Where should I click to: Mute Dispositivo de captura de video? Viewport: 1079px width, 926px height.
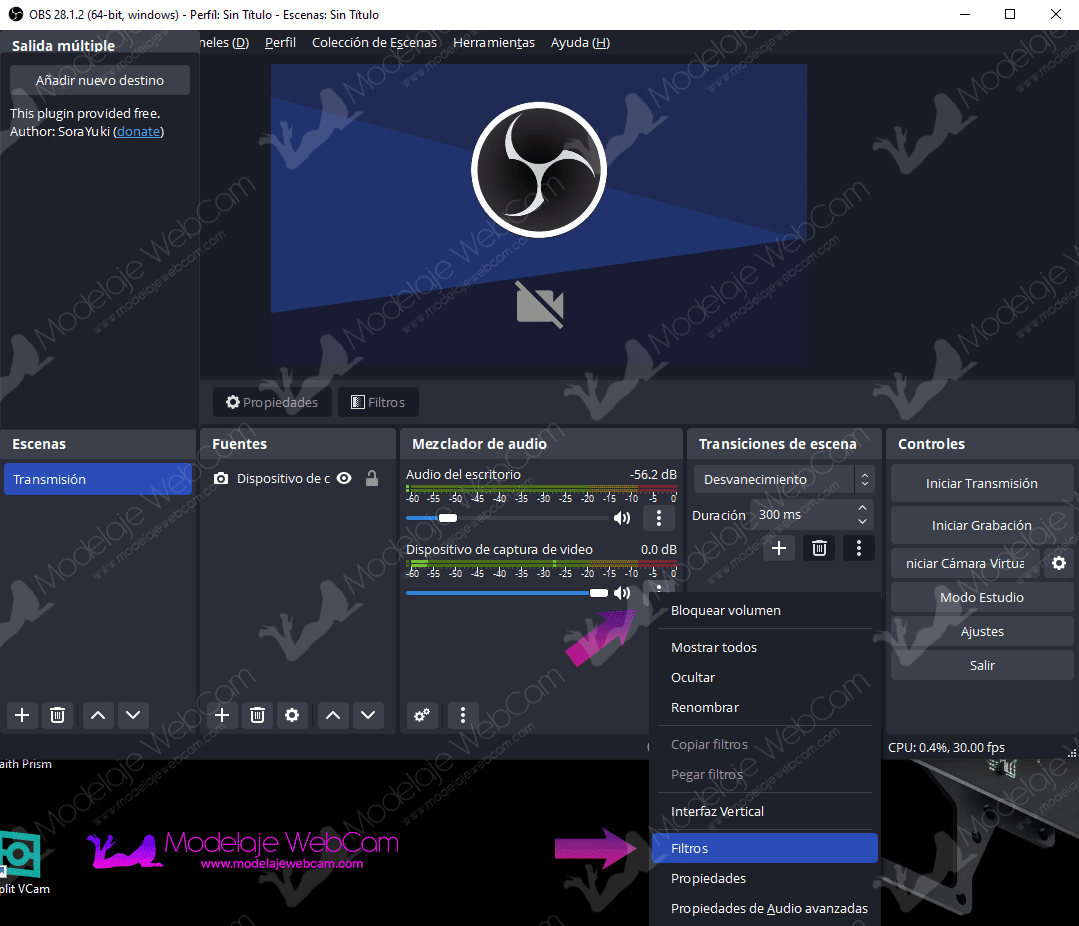(x=622, y=593)
